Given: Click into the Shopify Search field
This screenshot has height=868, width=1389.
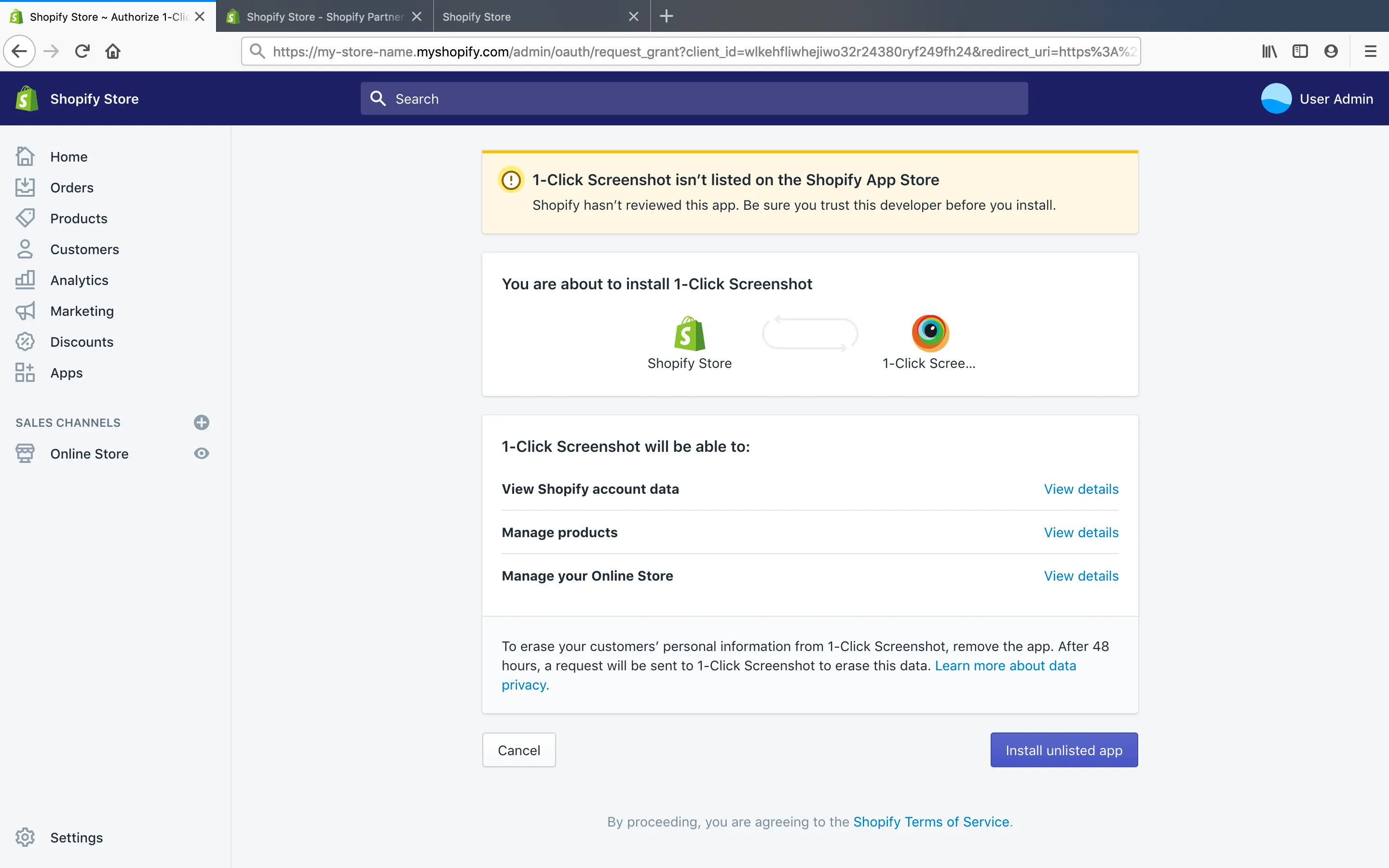Looking at the screenshot, I should [694, 99].
